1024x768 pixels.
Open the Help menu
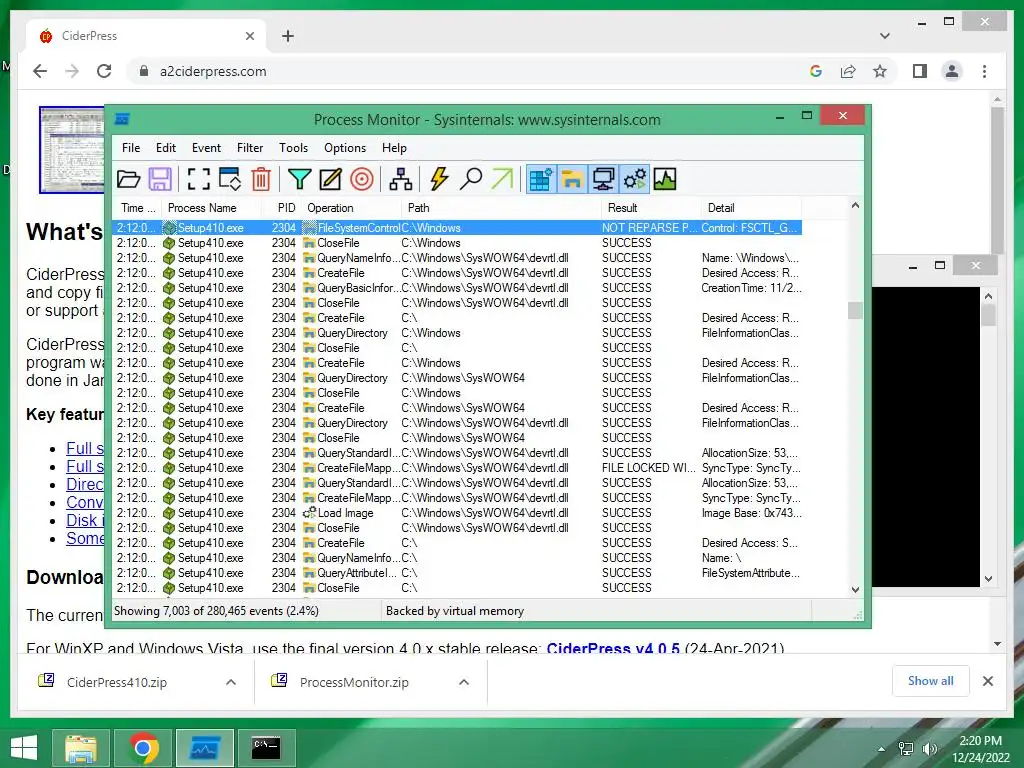tap(394, 148)
